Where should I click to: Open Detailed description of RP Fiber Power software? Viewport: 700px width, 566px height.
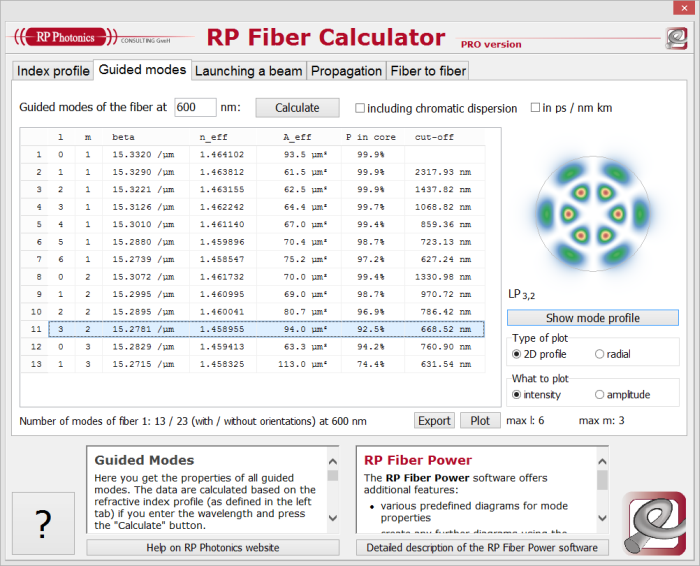[x=482, y=548]
